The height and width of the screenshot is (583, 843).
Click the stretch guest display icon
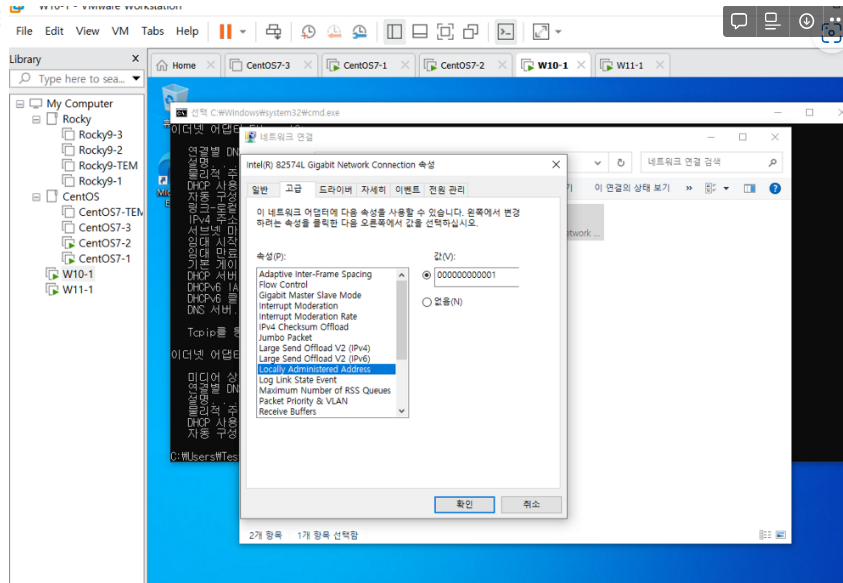(541, 32)
